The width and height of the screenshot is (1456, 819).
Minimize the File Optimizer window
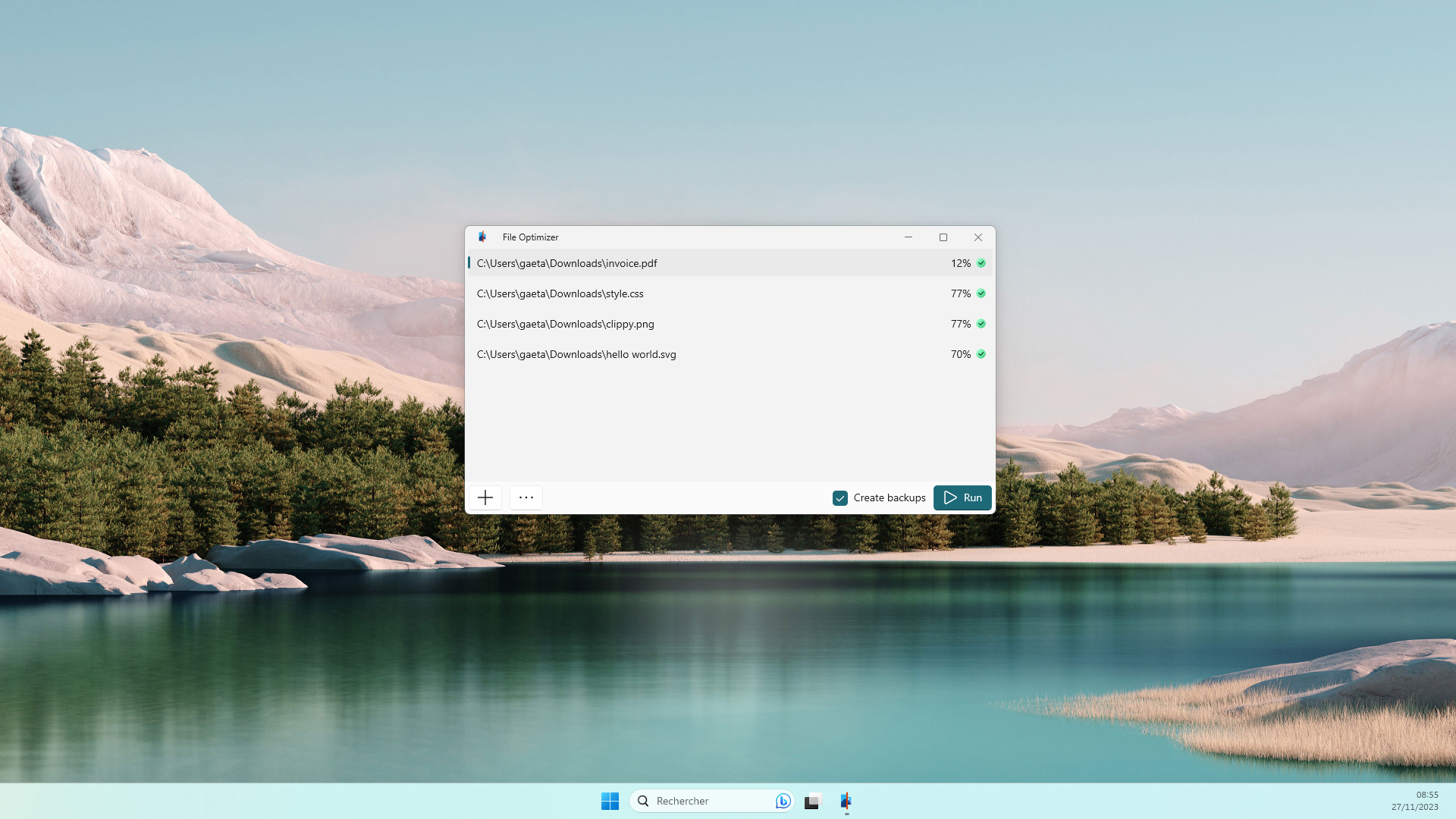coord(908,237)
